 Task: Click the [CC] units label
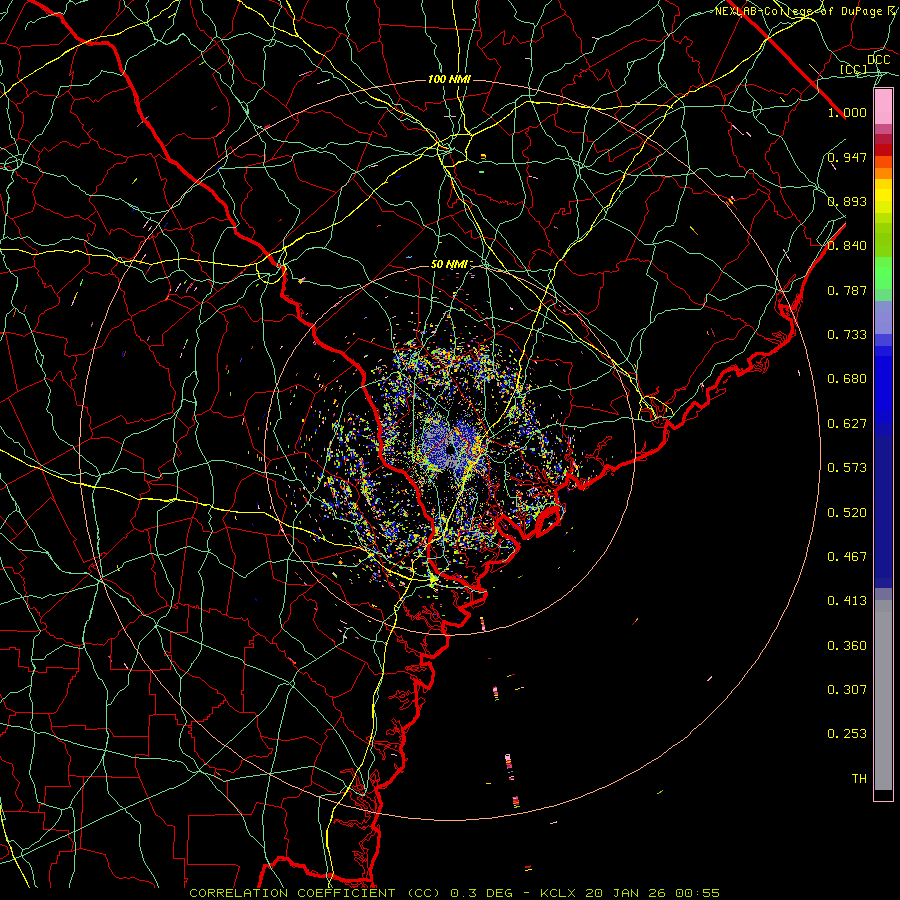click(x=854, y=69)
